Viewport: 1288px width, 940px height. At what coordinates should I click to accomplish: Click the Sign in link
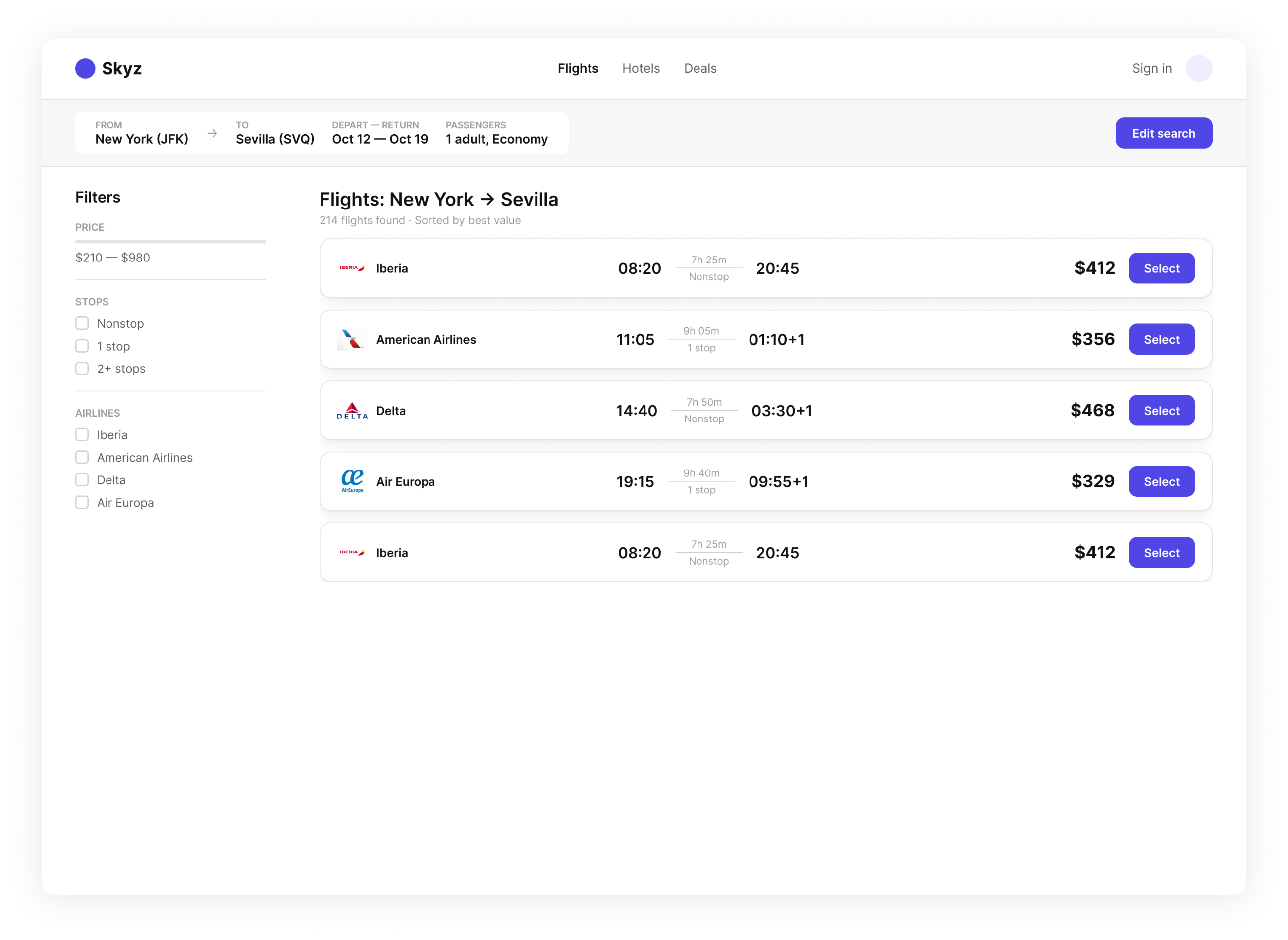[1151, 68]
